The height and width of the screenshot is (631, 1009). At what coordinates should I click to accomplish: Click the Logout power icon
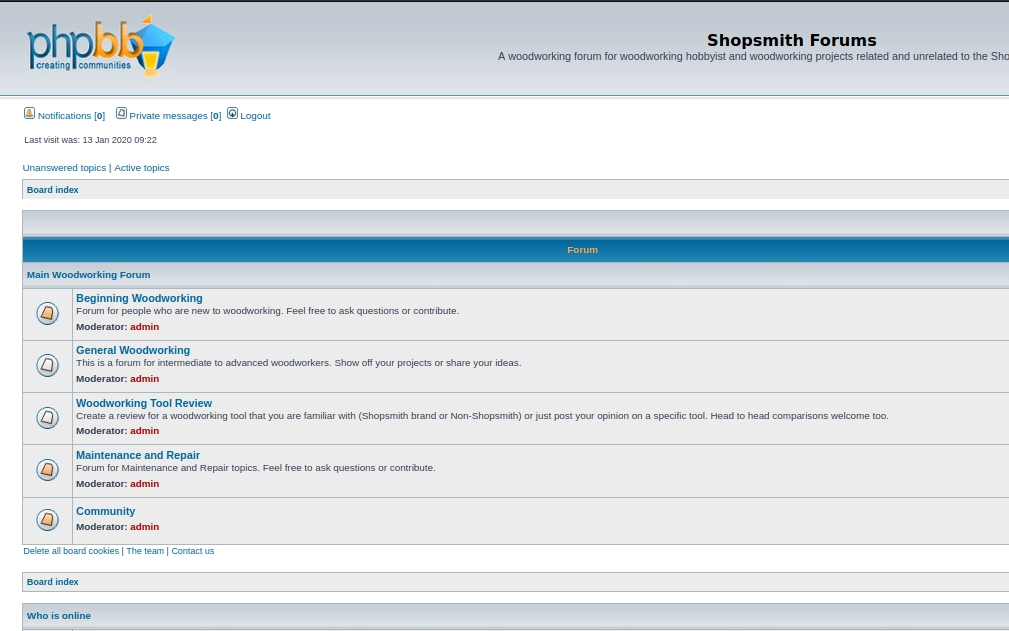(x=232, y=113)
